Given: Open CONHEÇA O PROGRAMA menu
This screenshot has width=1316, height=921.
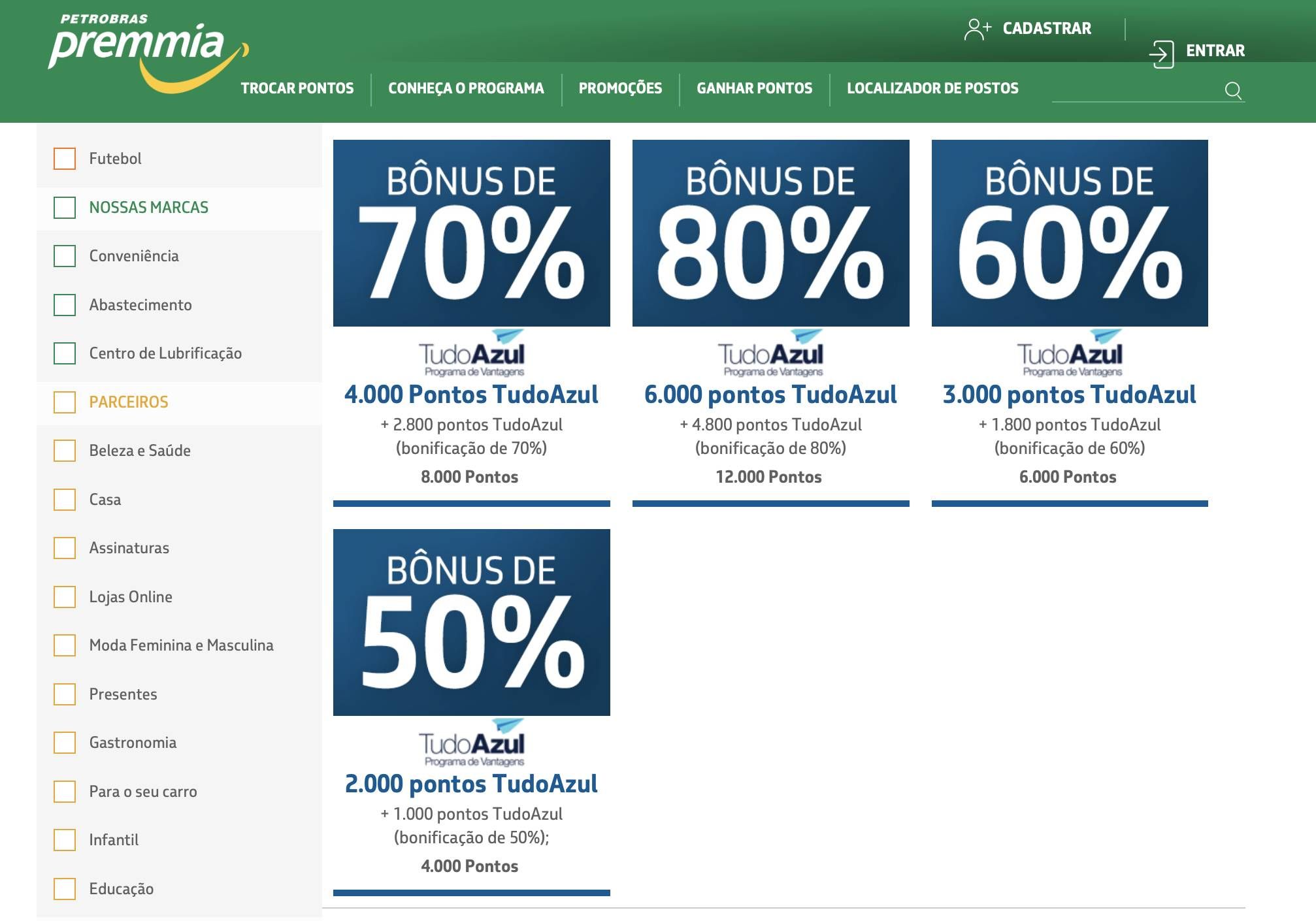Looking at the screenshot, I should pos(466,88).
